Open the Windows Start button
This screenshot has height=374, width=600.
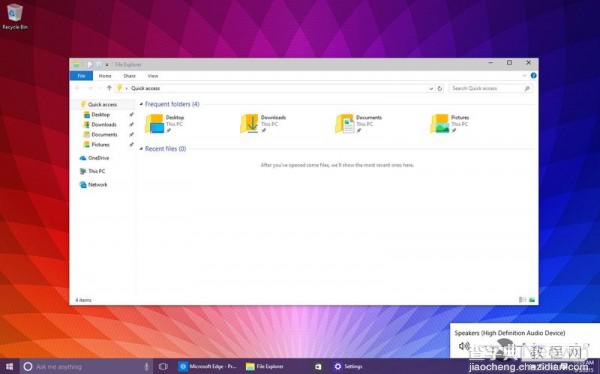(10, 367)
